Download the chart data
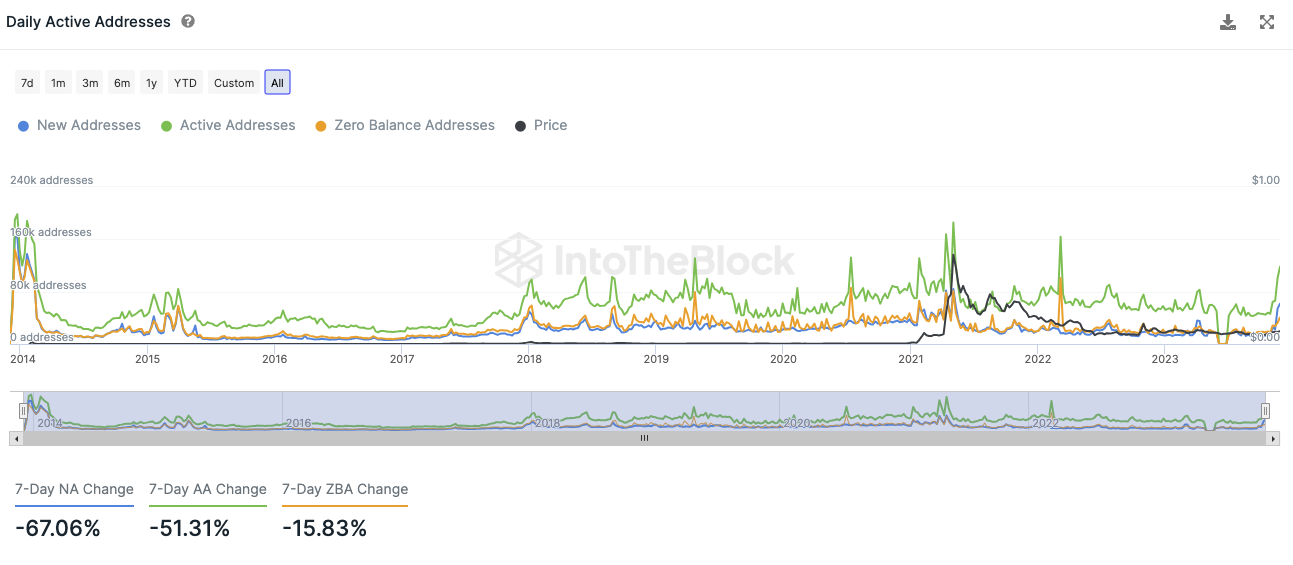This screenshot has height=565, width=1293. click(1228, 22)
